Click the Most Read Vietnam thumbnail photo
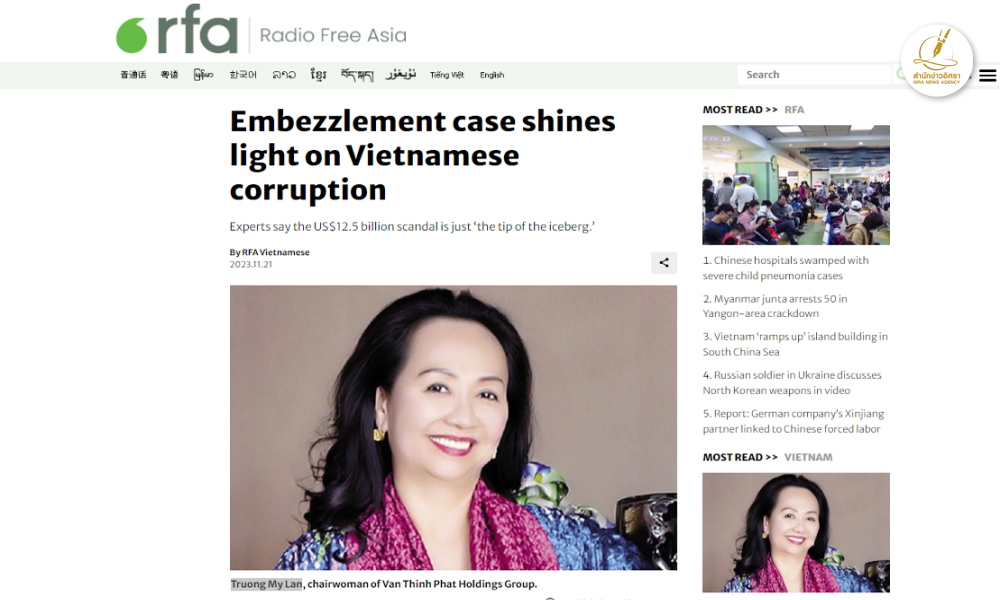1000x600 pixels. point(796,532)
